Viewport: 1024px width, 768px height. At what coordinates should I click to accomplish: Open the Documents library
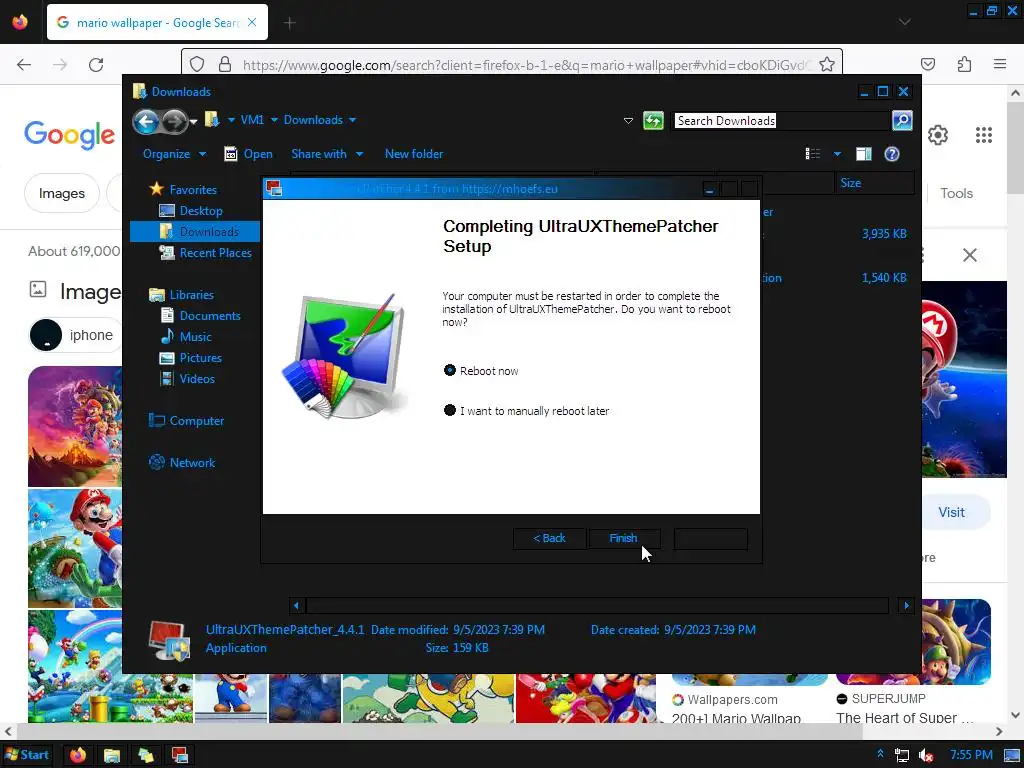pos(200,315)
